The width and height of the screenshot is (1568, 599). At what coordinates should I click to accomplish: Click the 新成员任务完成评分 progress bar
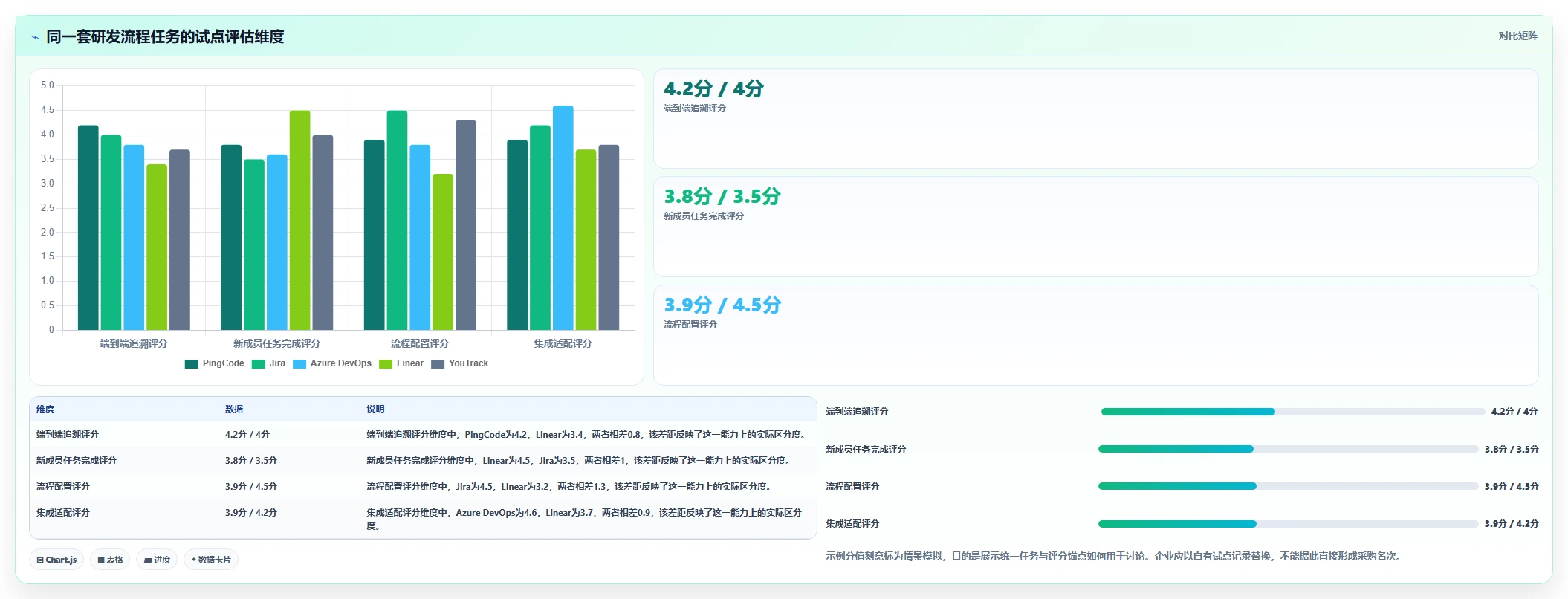[1288, 449]
